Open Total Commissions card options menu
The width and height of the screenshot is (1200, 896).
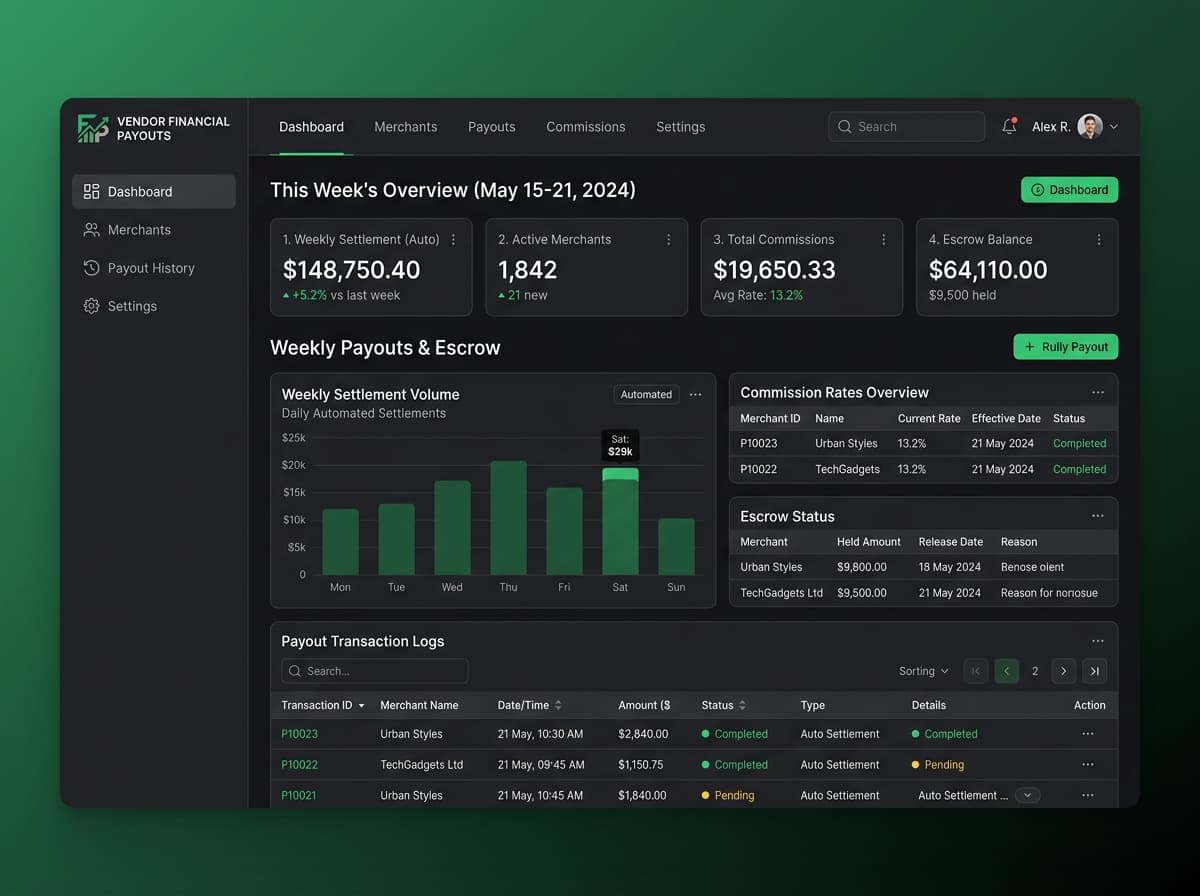click(x=884, y=240)
